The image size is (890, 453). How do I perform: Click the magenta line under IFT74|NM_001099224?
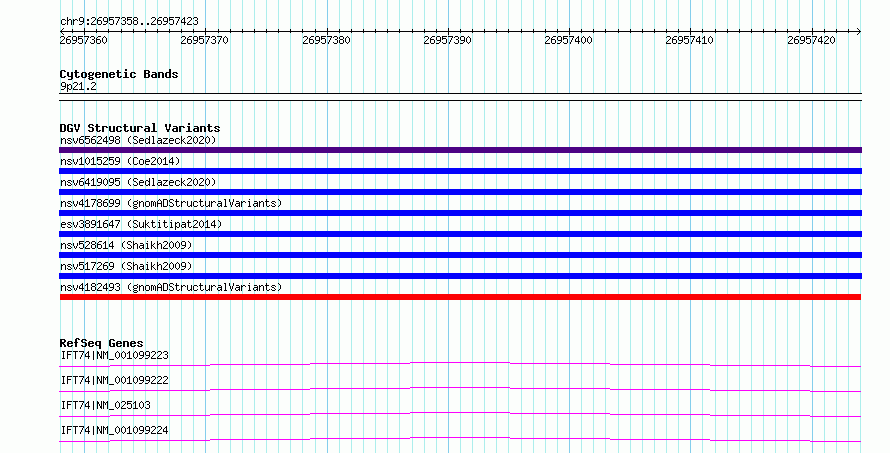tap(460, 439)
